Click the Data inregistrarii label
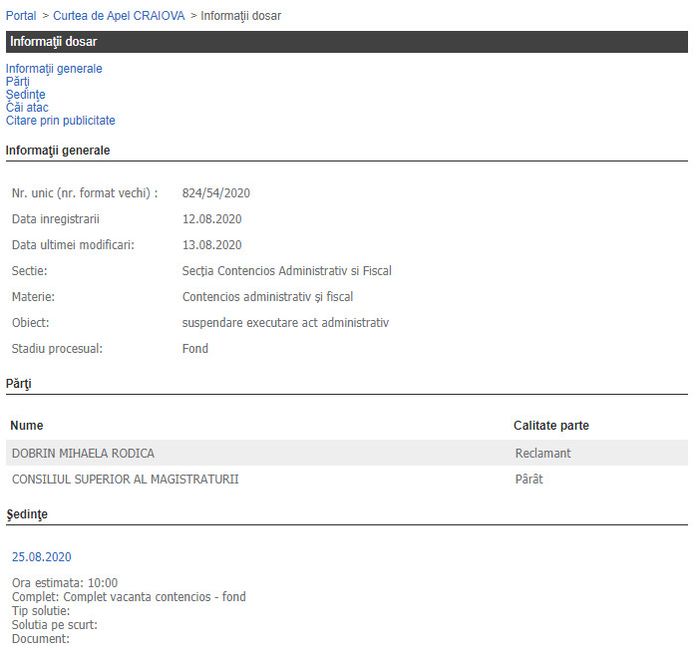 coord(56,219)
